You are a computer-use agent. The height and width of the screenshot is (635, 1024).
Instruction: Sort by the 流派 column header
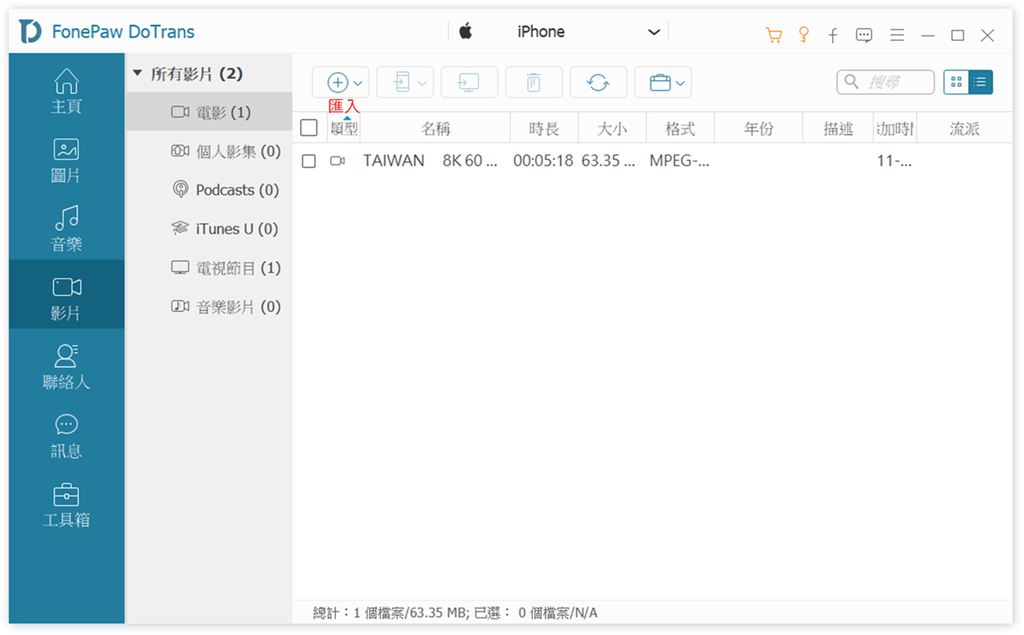point(964,128)
